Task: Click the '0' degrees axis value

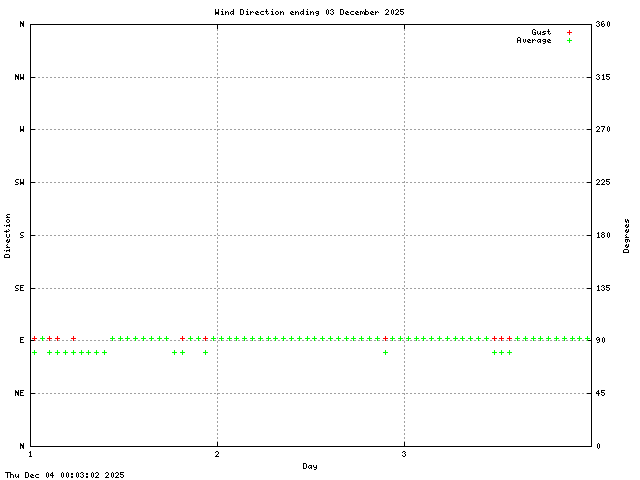Action: [x=598, y=446]
